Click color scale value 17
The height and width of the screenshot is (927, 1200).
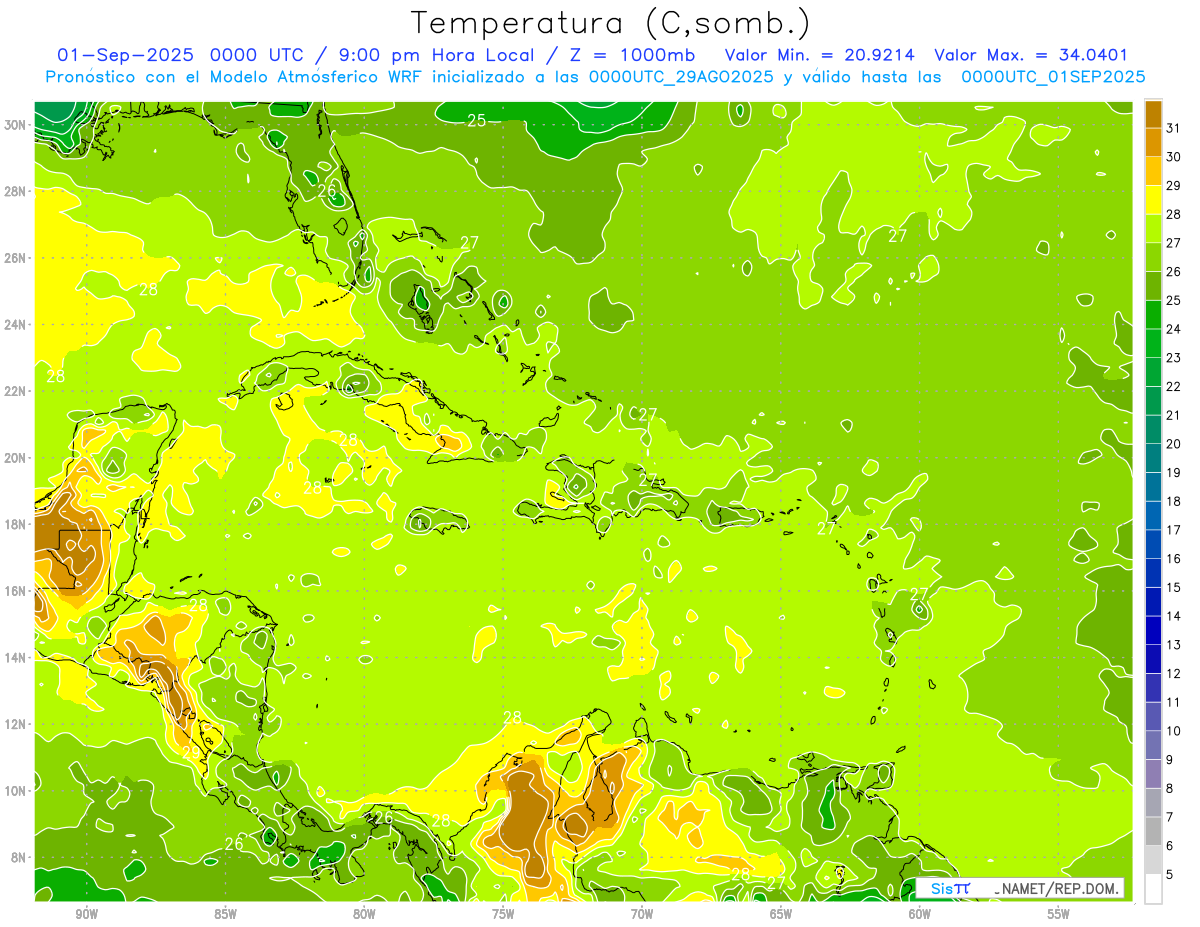click(x=1174, y=530)
